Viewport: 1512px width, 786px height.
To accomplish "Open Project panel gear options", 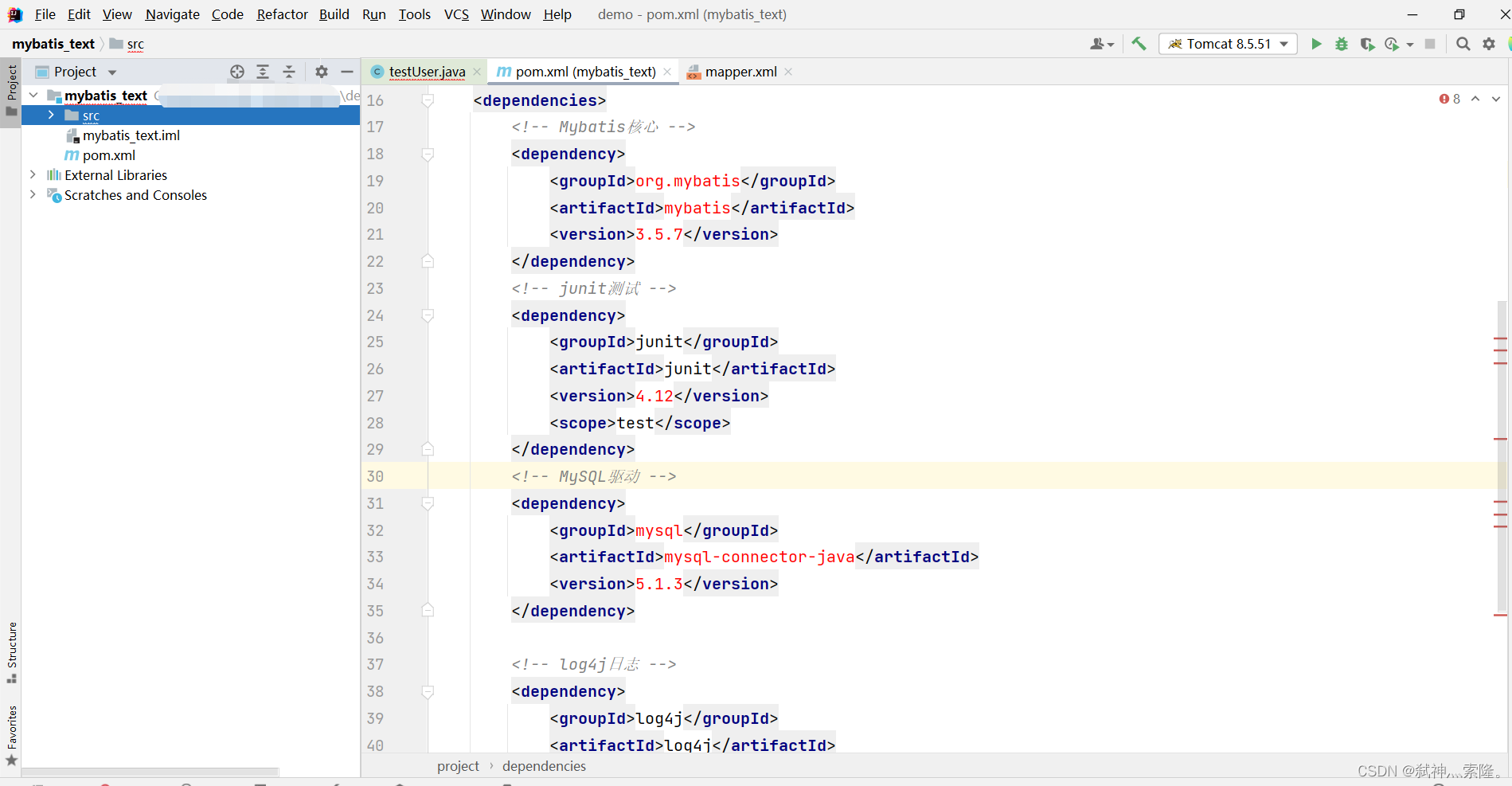I will pyautogui.click(x=322, y=72).
